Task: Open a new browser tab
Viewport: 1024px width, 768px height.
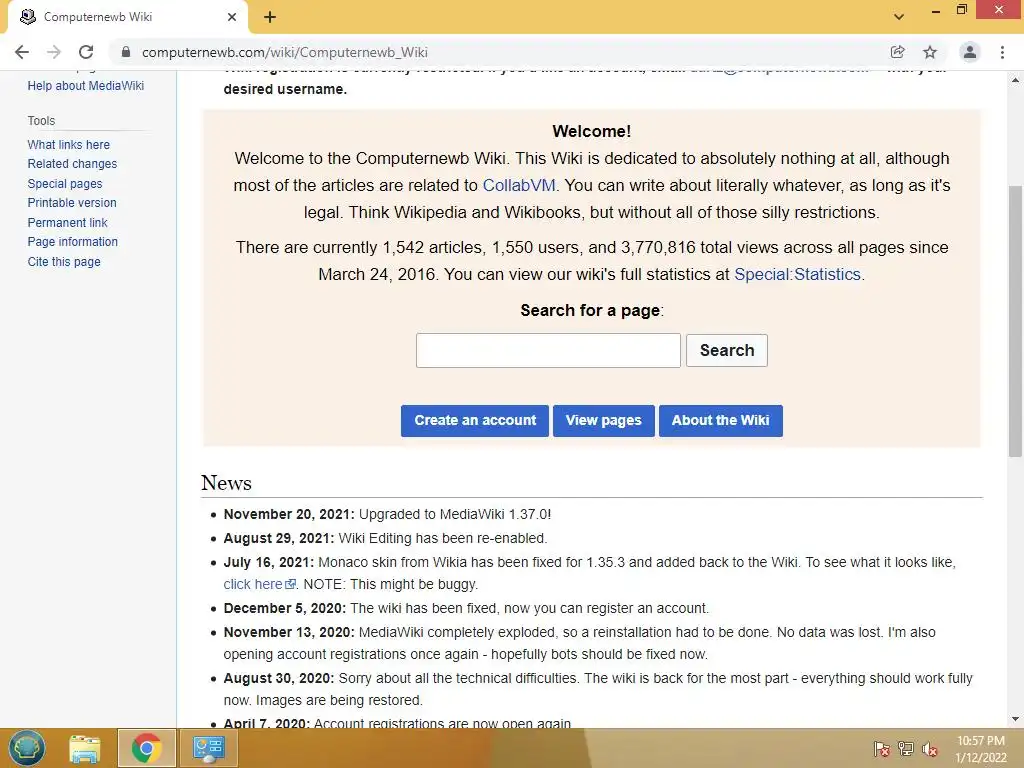Action: coord(270,17)
